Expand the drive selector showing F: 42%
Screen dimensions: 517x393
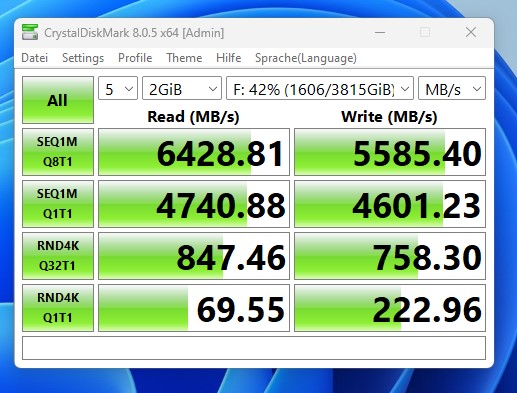(320, 88)
